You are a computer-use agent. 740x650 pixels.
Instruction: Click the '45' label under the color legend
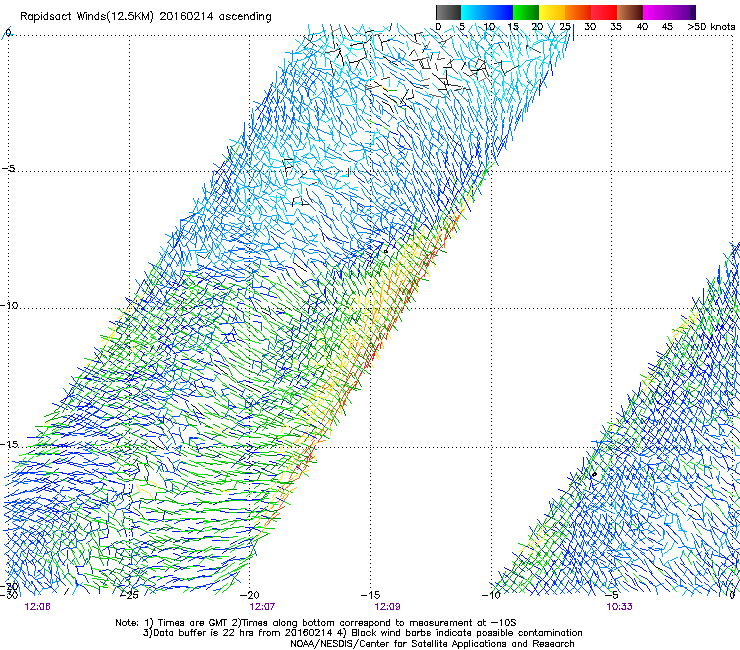tap(667, 27)
